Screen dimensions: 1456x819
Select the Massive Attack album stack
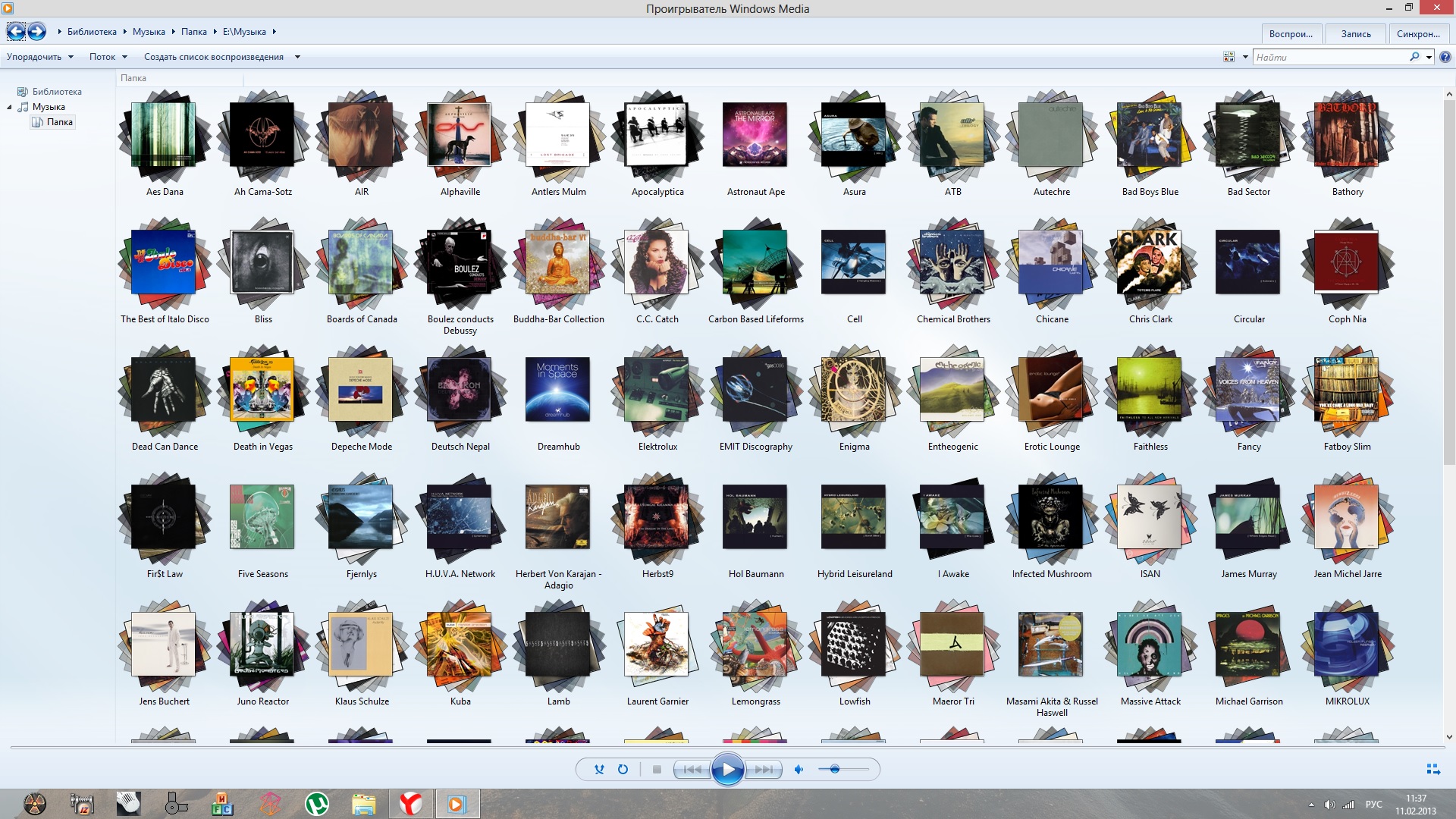[x=1150, y=644]
